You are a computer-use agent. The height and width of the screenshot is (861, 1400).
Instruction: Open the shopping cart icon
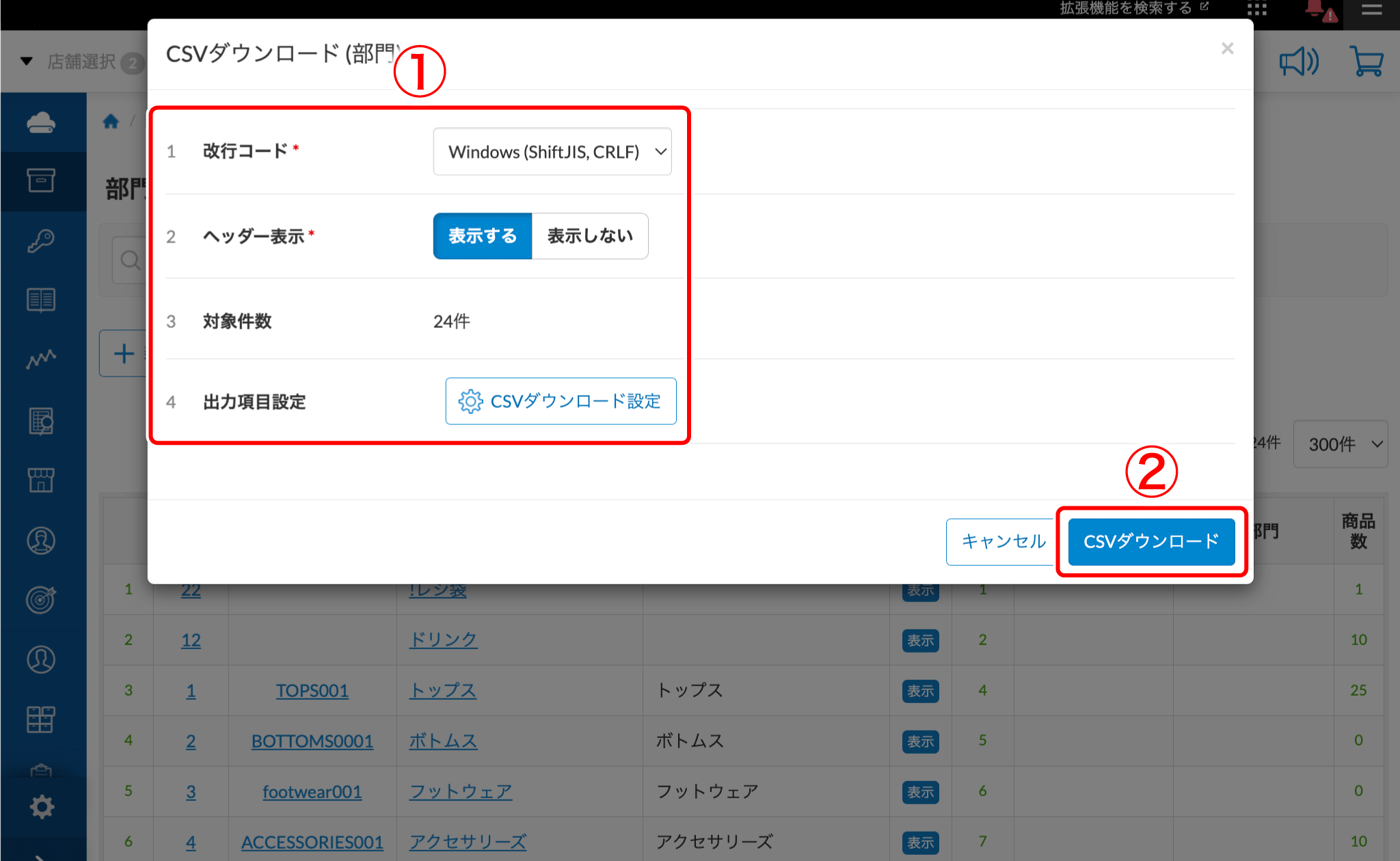[x=1367, y=62]
